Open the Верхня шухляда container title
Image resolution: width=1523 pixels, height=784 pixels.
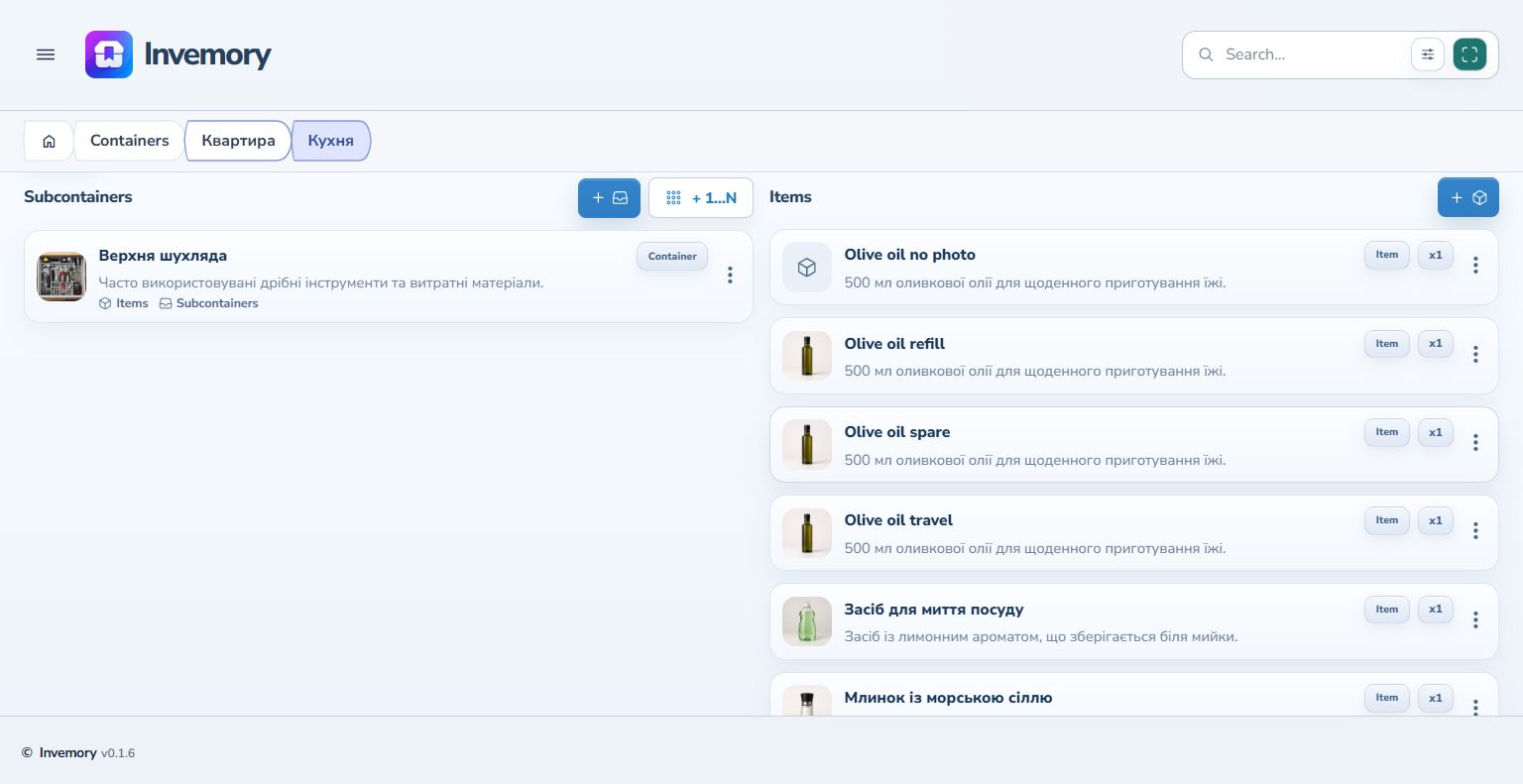pos(163,256)
